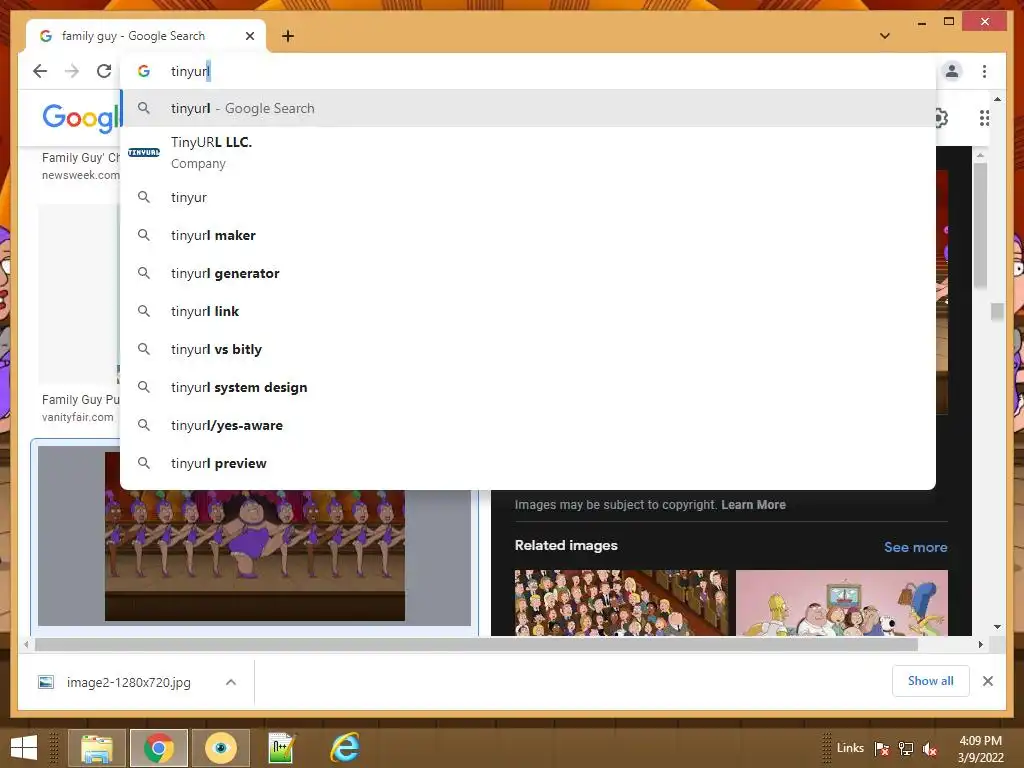The width and height of the screenshot is (1024, 768).
Task: Open Notepad++ from the taskbar
Action: (x=282, y=748)
